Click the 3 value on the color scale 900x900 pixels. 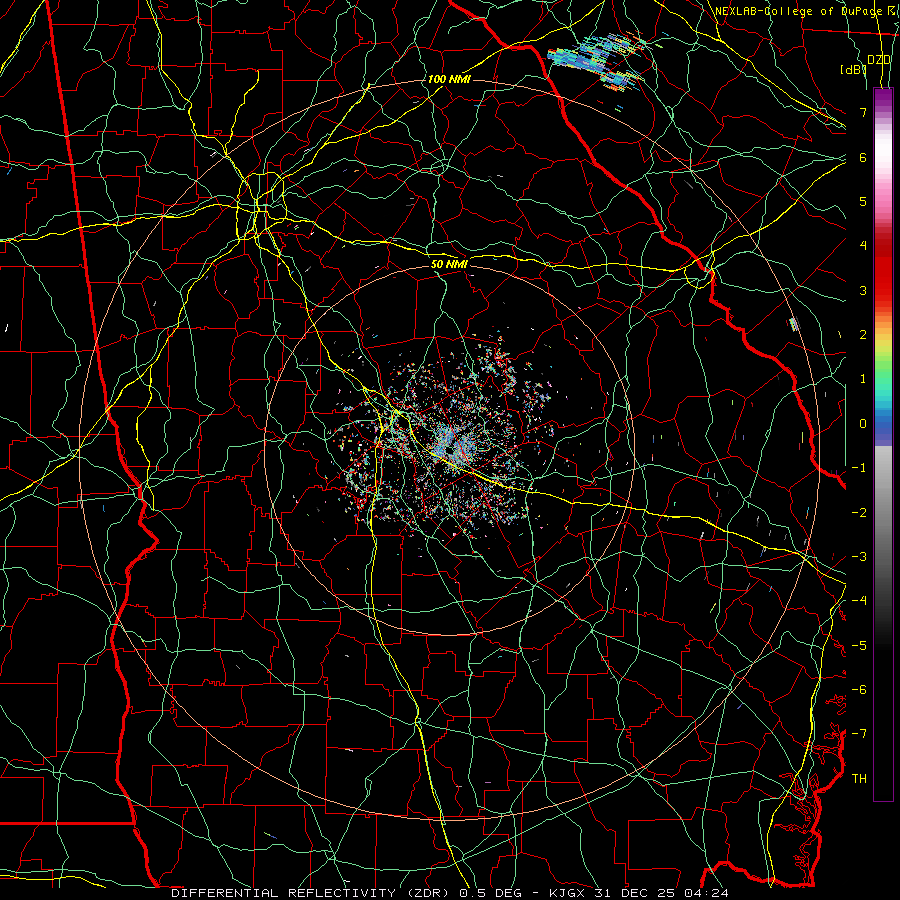click(863, 290)
